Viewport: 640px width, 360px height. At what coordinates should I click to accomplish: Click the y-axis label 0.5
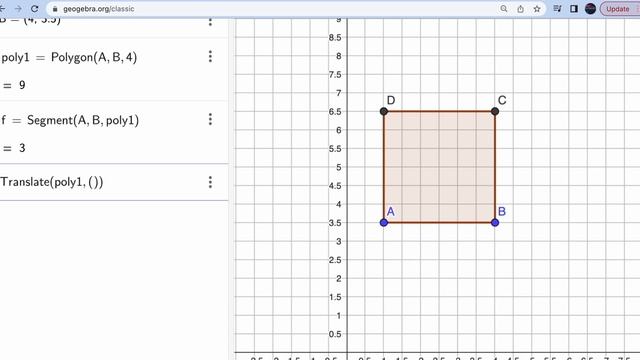point(335,334)
